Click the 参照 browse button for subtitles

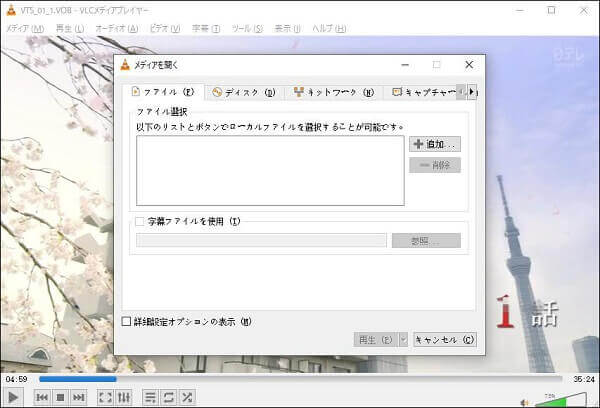pos(426,241)
